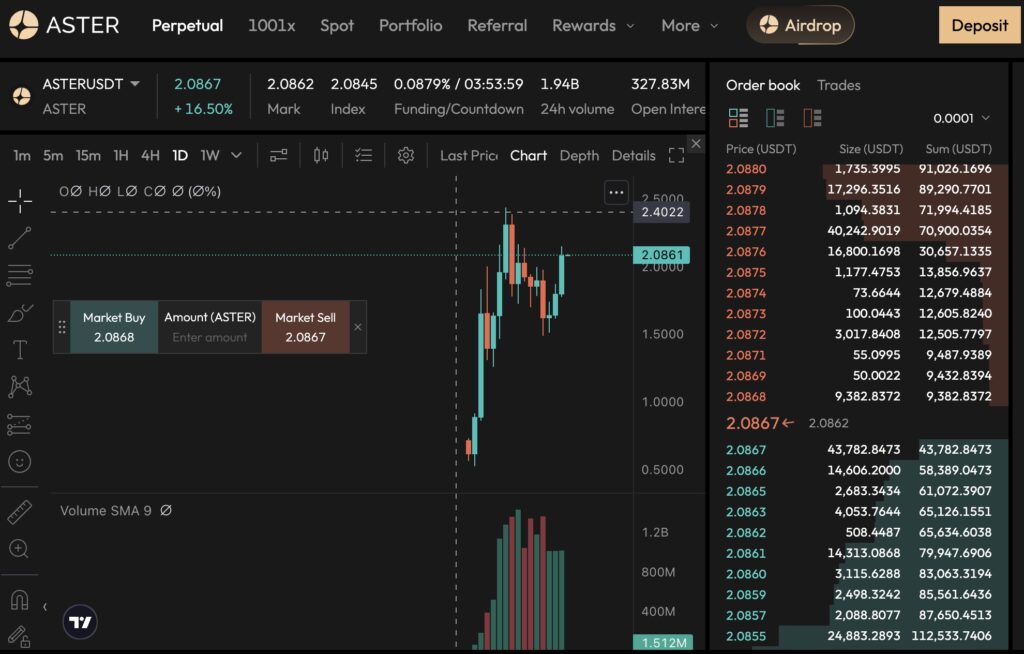Expand the More navigation menu
Screen dimensions: 1024x654
(691, 26)
